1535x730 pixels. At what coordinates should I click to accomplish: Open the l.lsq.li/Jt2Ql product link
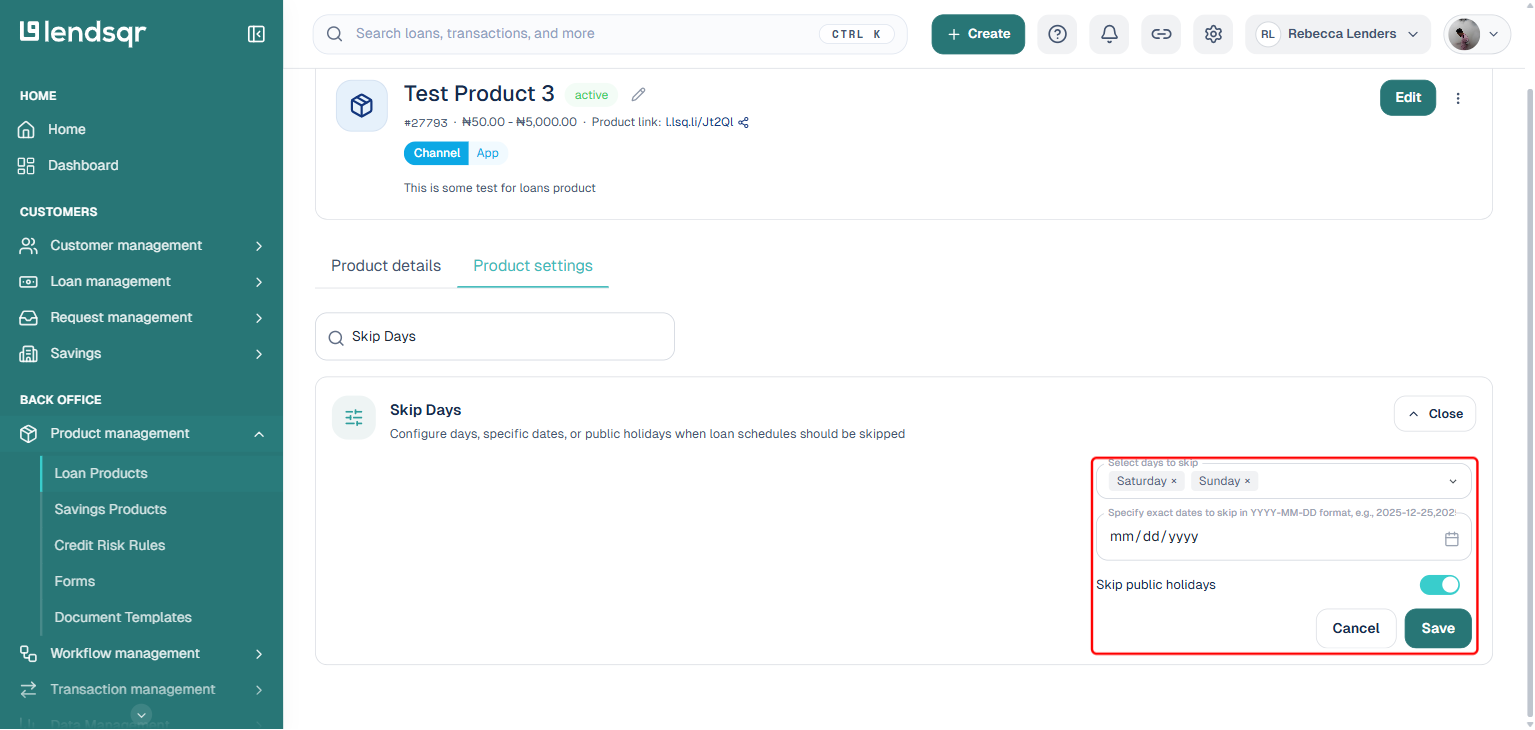699,122
